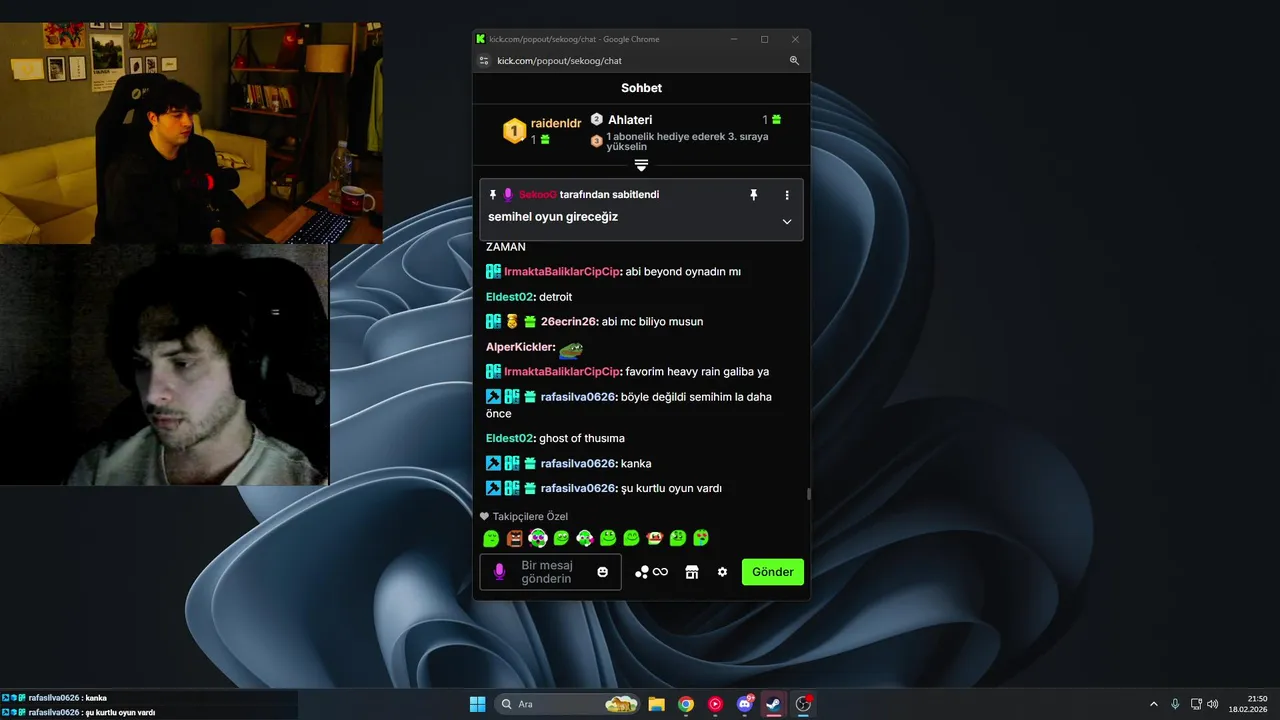Click Eldest02 name on 'ghost of thusima' message
The width and height of the screenshot is (1280, 720).
(509, 438)
